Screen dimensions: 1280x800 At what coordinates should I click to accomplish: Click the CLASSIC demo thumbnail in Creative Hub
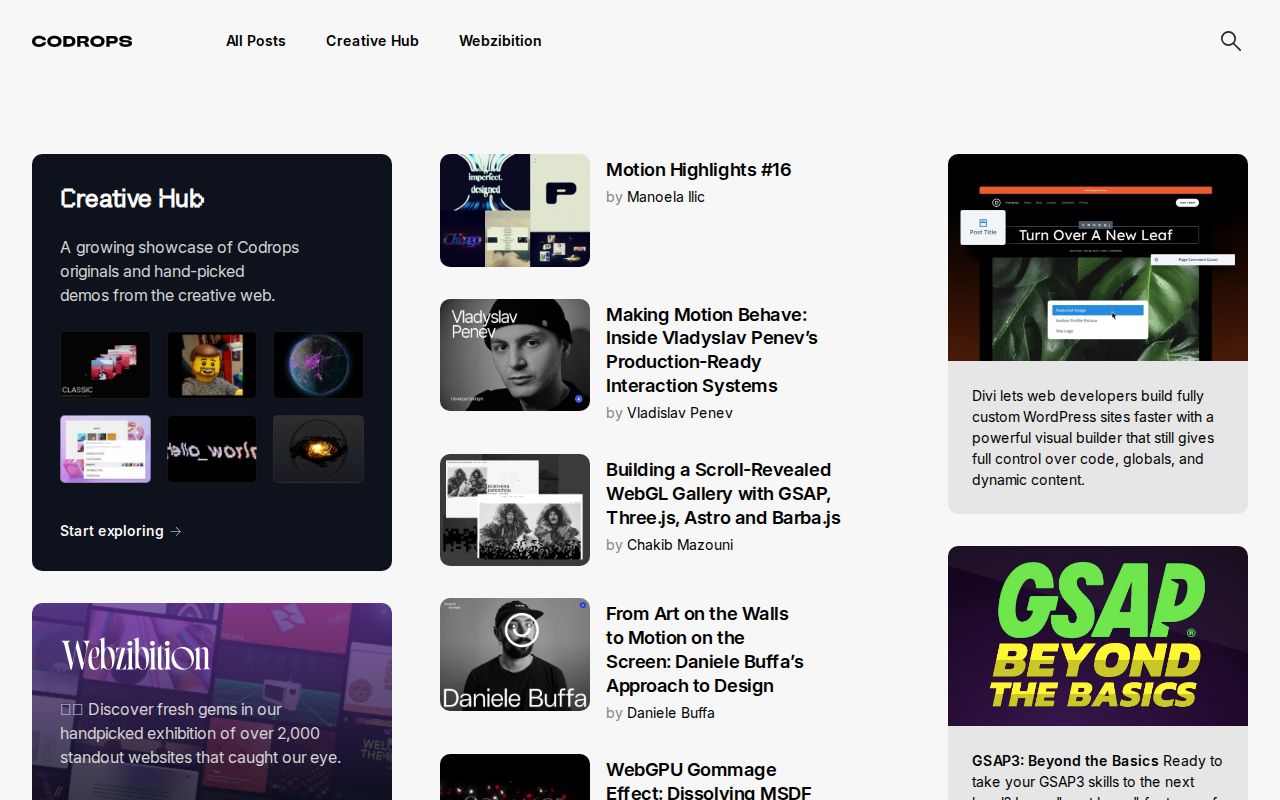pyautogui.click(x=105, y=365)
